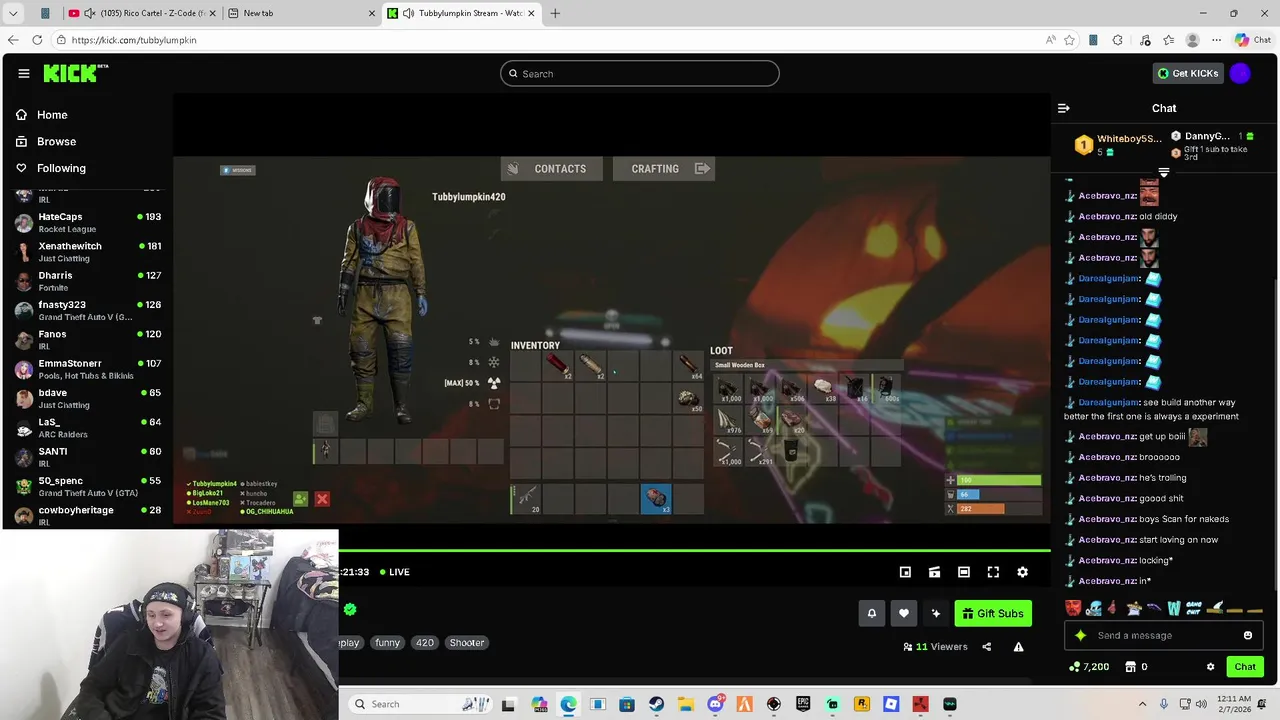Enter fullscreen video mode
The height and width of the screenshot is (720, 1280).
pyautogui.click(x=993, y=572)
